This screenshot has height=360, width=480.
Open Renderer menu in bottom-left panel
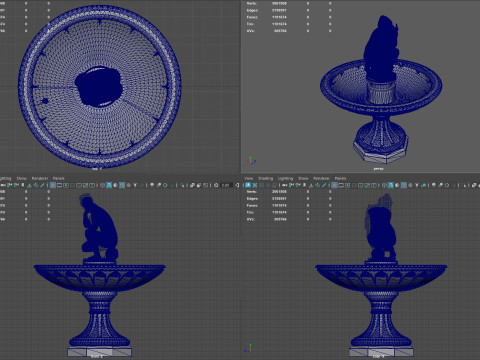[40, 178]
